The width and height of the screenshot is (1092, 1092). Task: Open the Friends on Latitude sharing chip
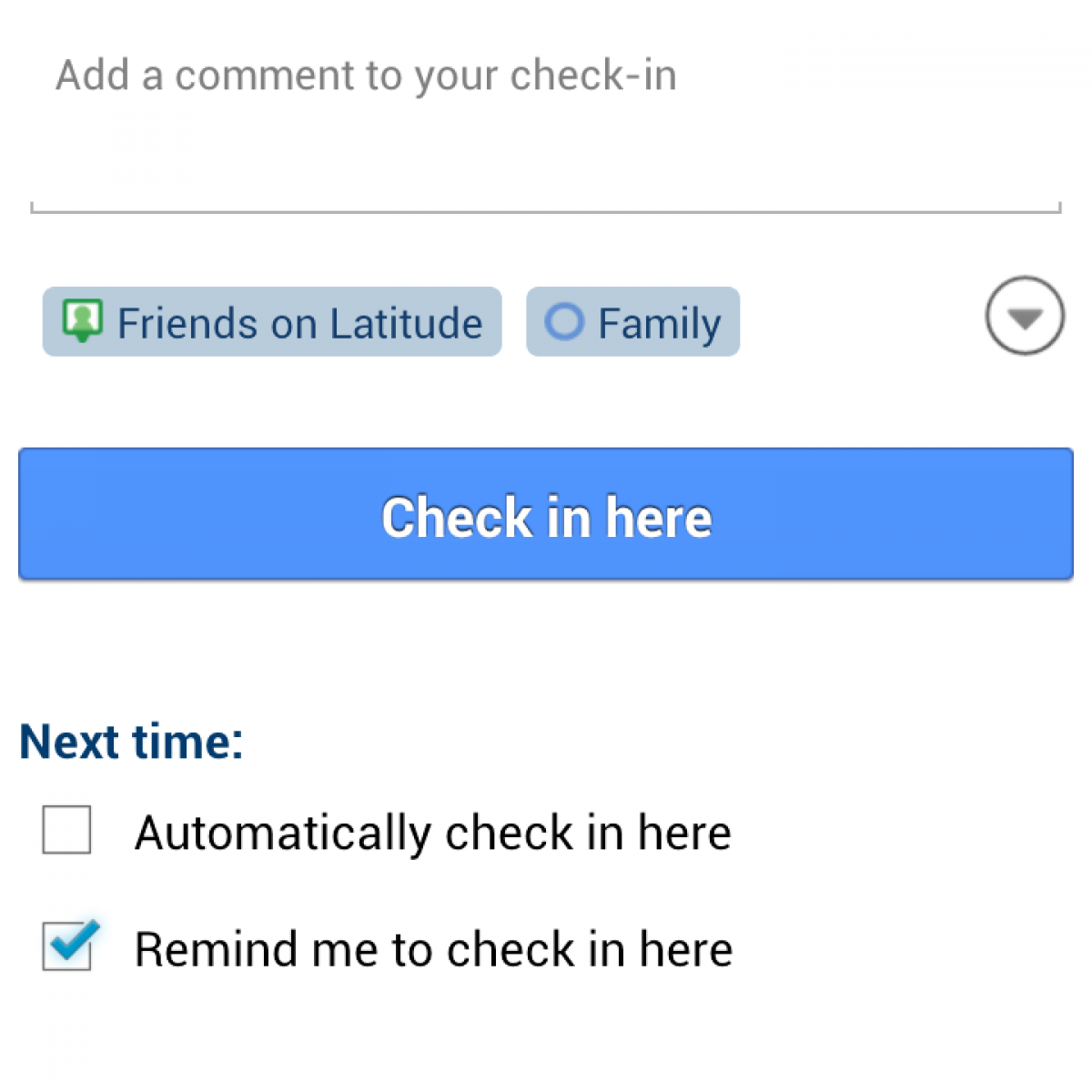[272, 322]
